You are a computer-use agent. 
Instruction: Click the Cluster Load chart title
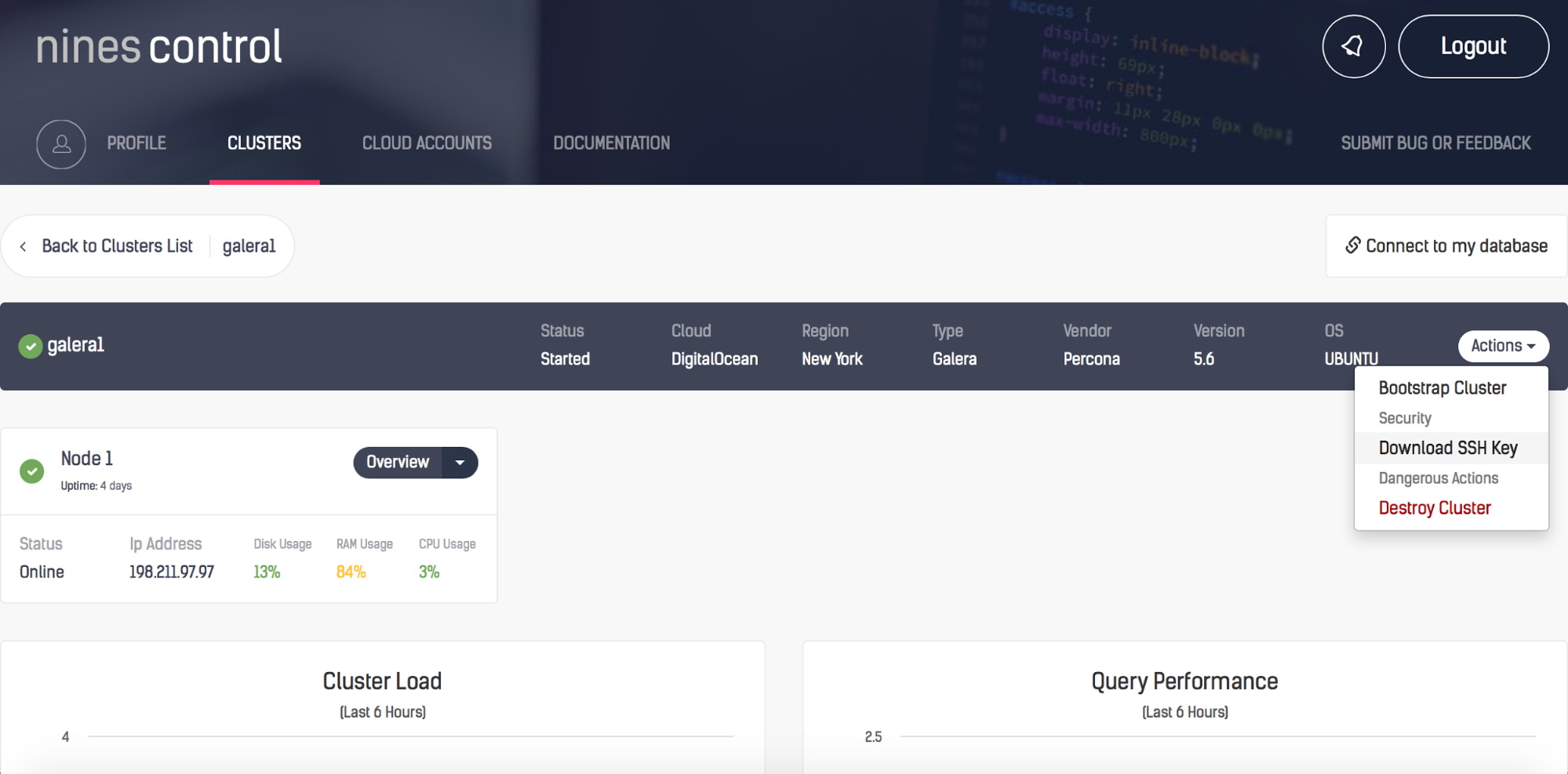(x=382, y=681)
